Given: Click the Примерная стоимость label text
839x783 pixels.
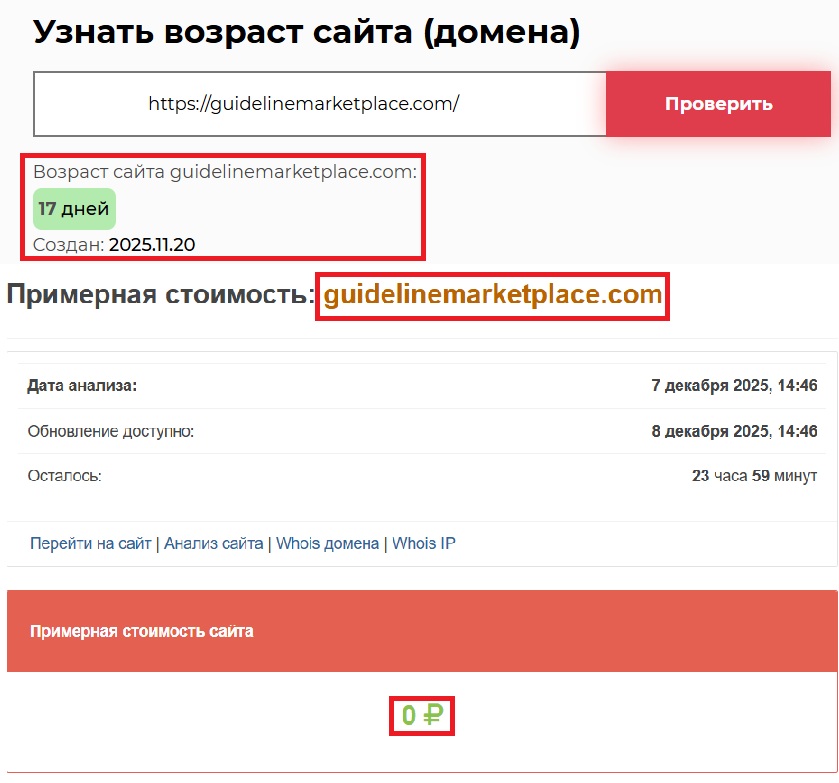Looking at the screenshot, I should point(155,296).
